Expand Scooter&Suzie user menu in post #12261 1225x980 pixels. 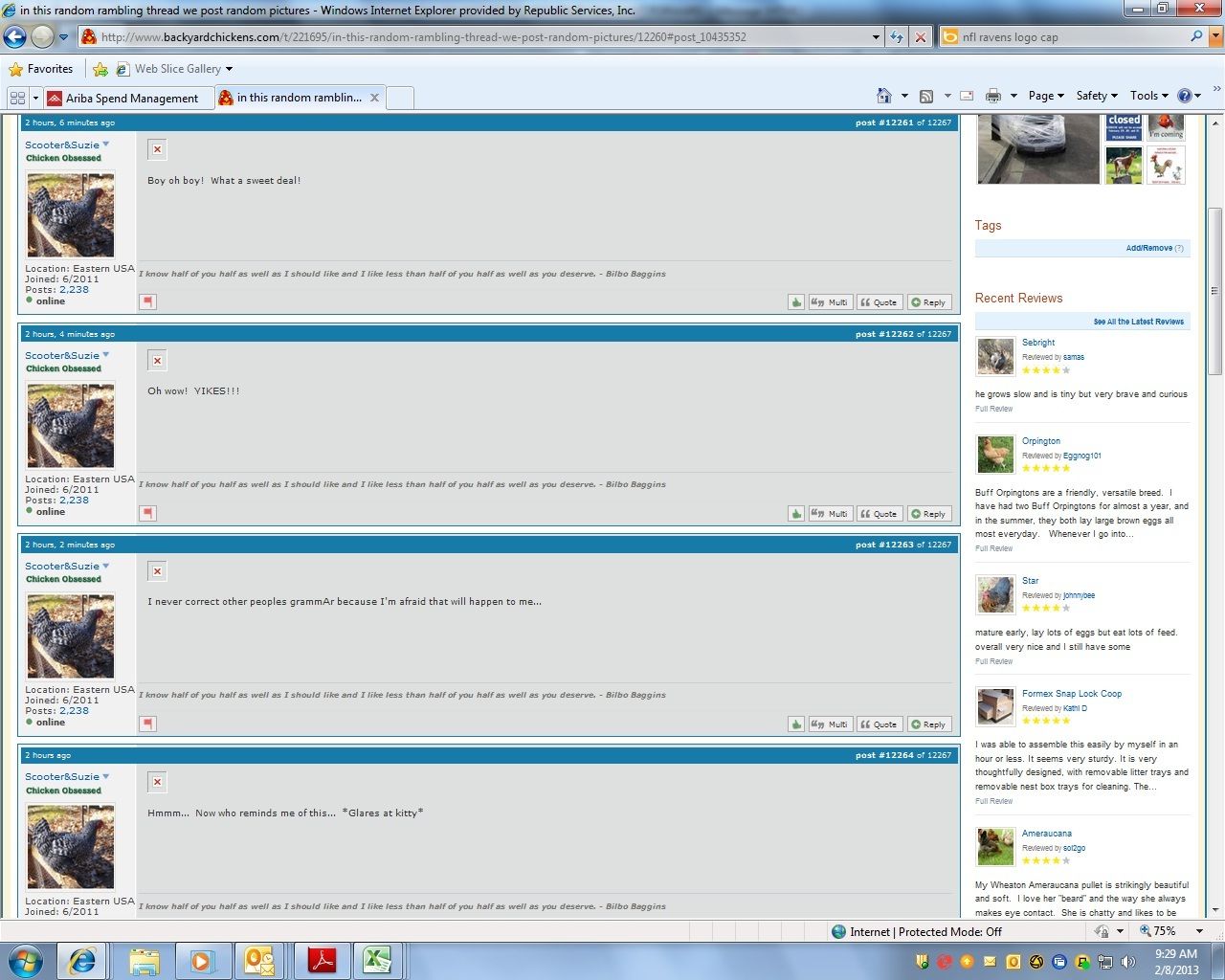pyautogui.click(x=106, y=145)
